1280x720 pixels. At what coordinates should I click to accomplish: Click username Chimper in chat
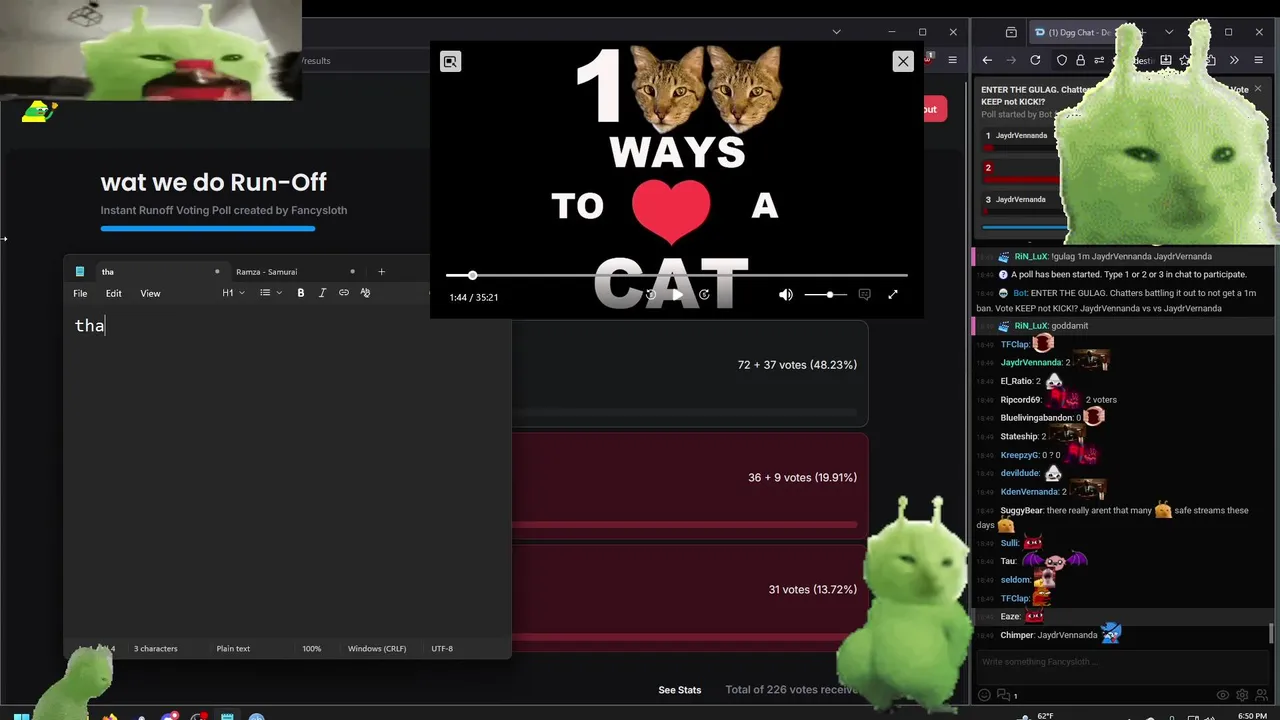click(1017, 635)
